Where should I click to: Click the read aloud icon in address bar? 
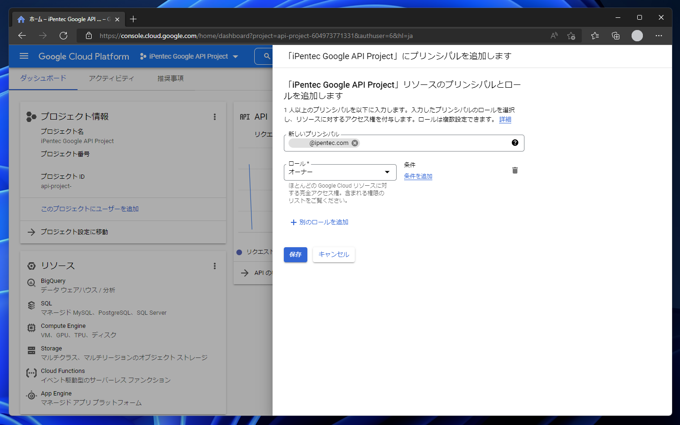pos(554,36)
